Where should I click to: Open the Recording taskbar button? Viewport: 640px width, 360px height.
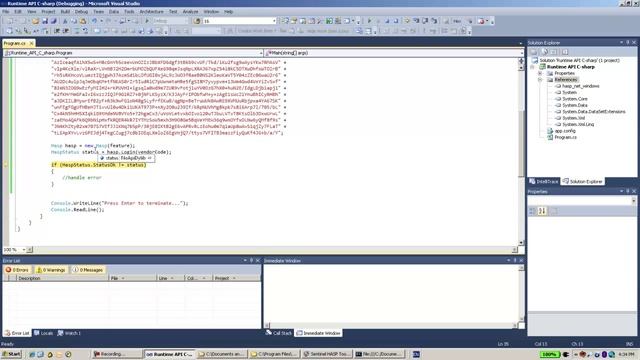pyautogui.click(x=116, y=354)
